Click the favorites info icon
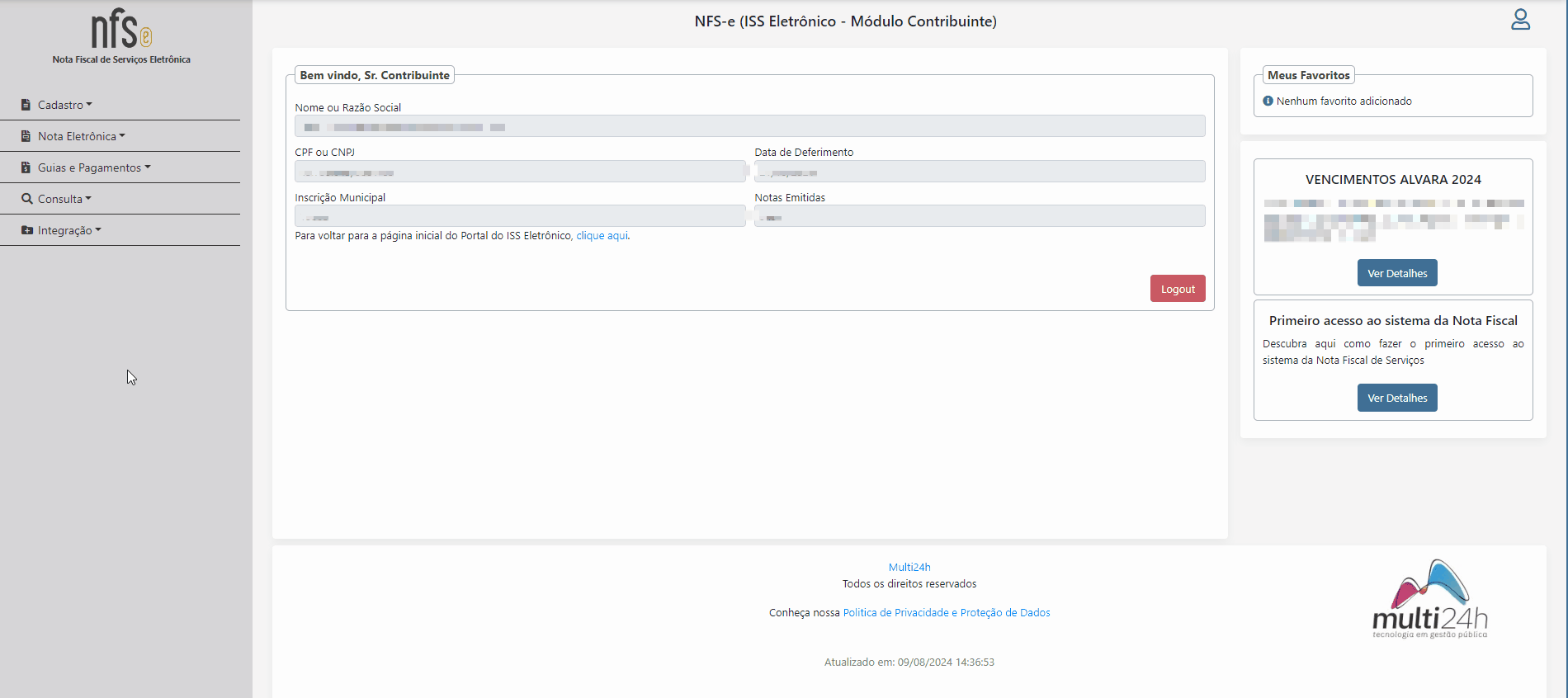The height and width of the screenshot is (698, 1568). tap(1268, 101)
